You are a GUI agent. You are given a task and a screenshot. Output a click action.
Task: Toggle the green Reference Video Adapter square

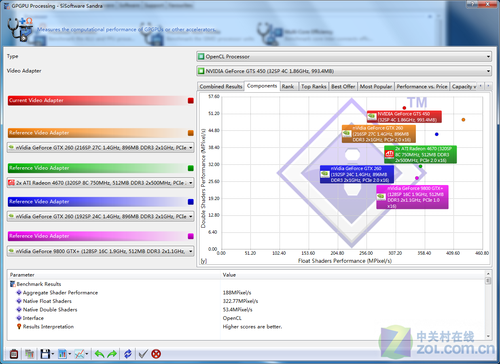191,168
